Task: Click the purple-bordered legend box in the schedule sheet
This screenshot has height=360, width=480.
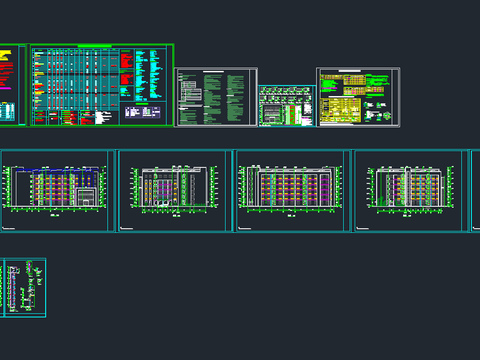Action: click(x=143, y=112)
